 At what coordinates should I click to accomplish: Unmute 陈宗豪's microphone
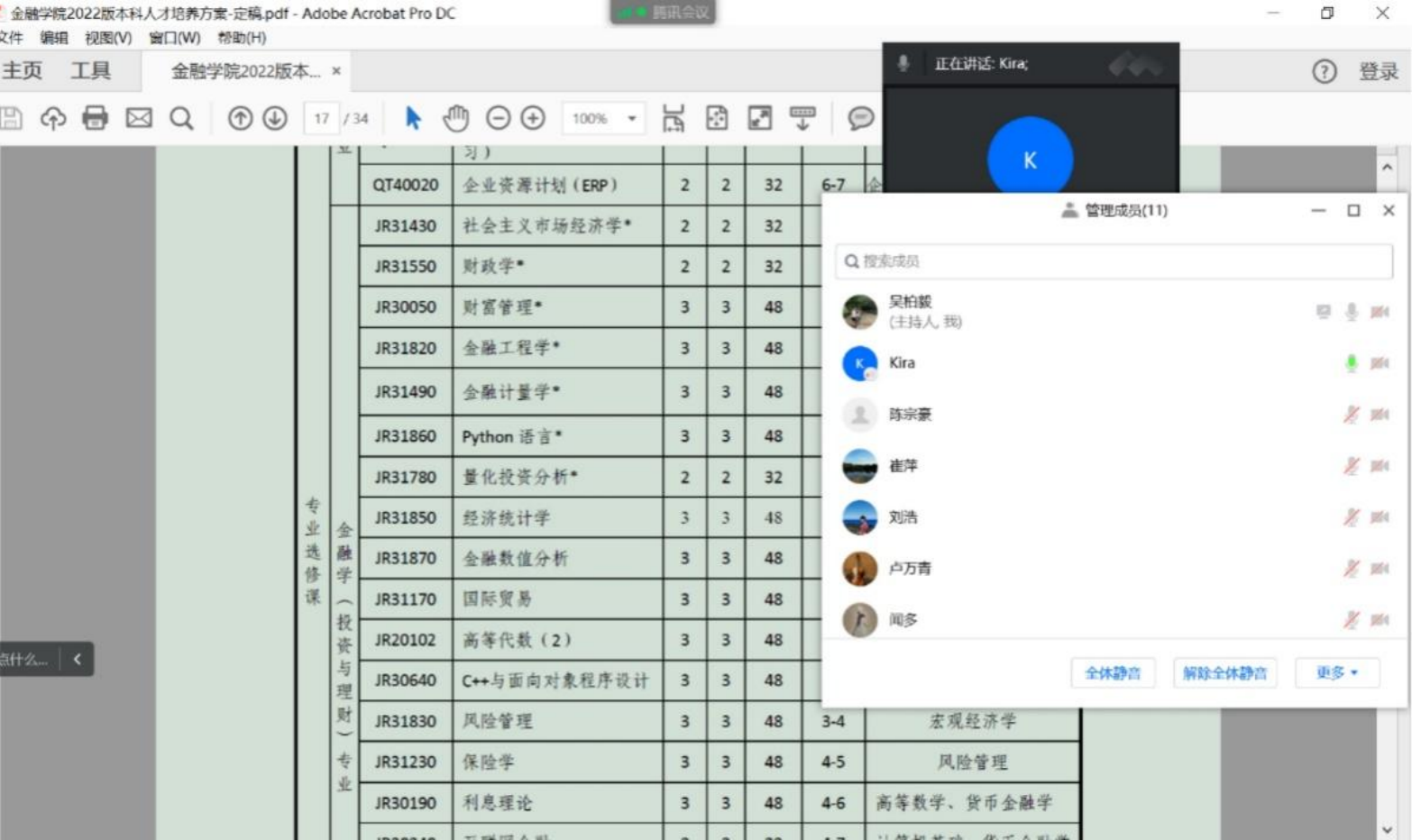1351,415
